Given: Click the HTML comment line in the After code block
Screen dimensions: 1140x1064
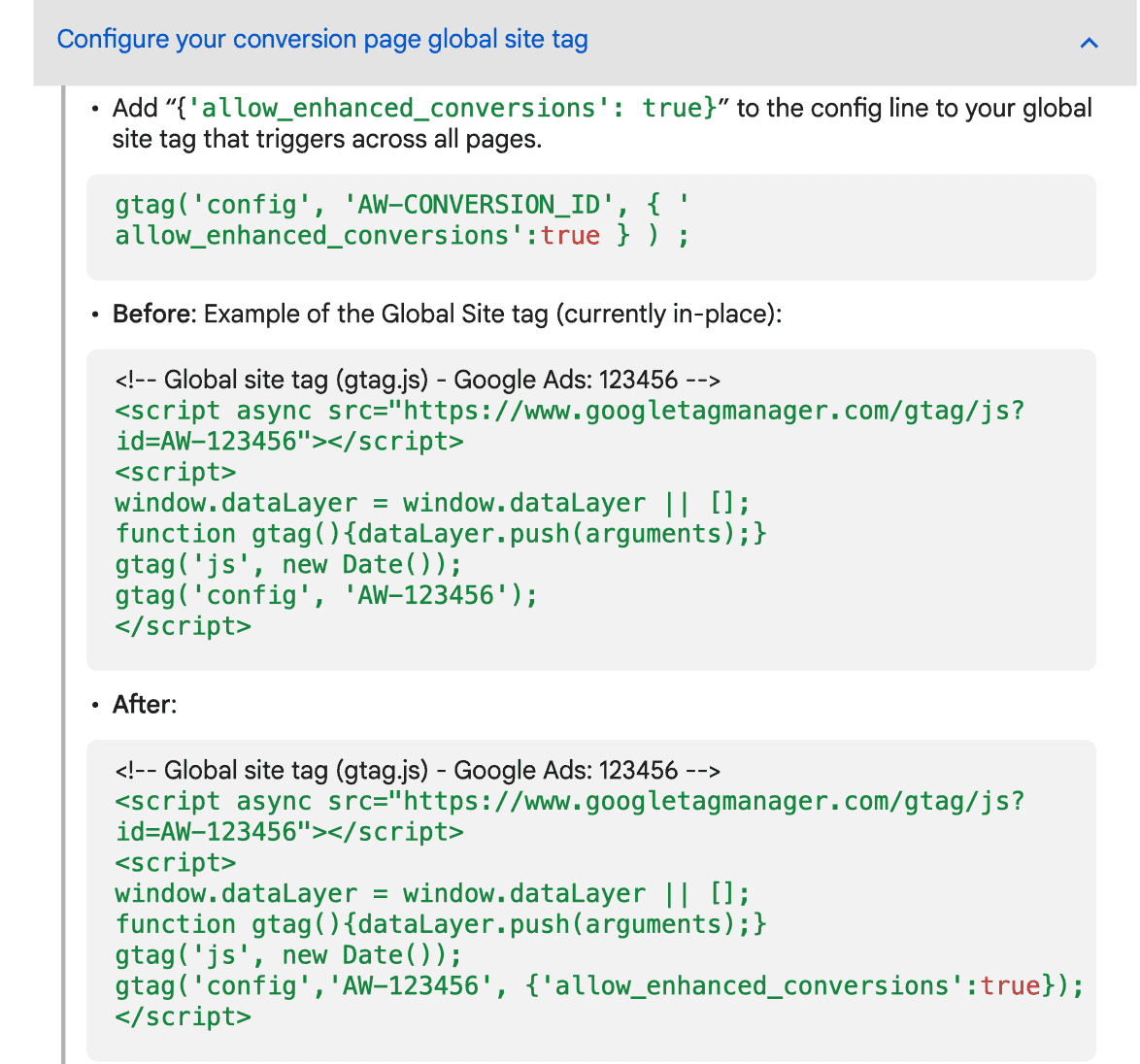Looking at the screenshot, I should 418,771.
